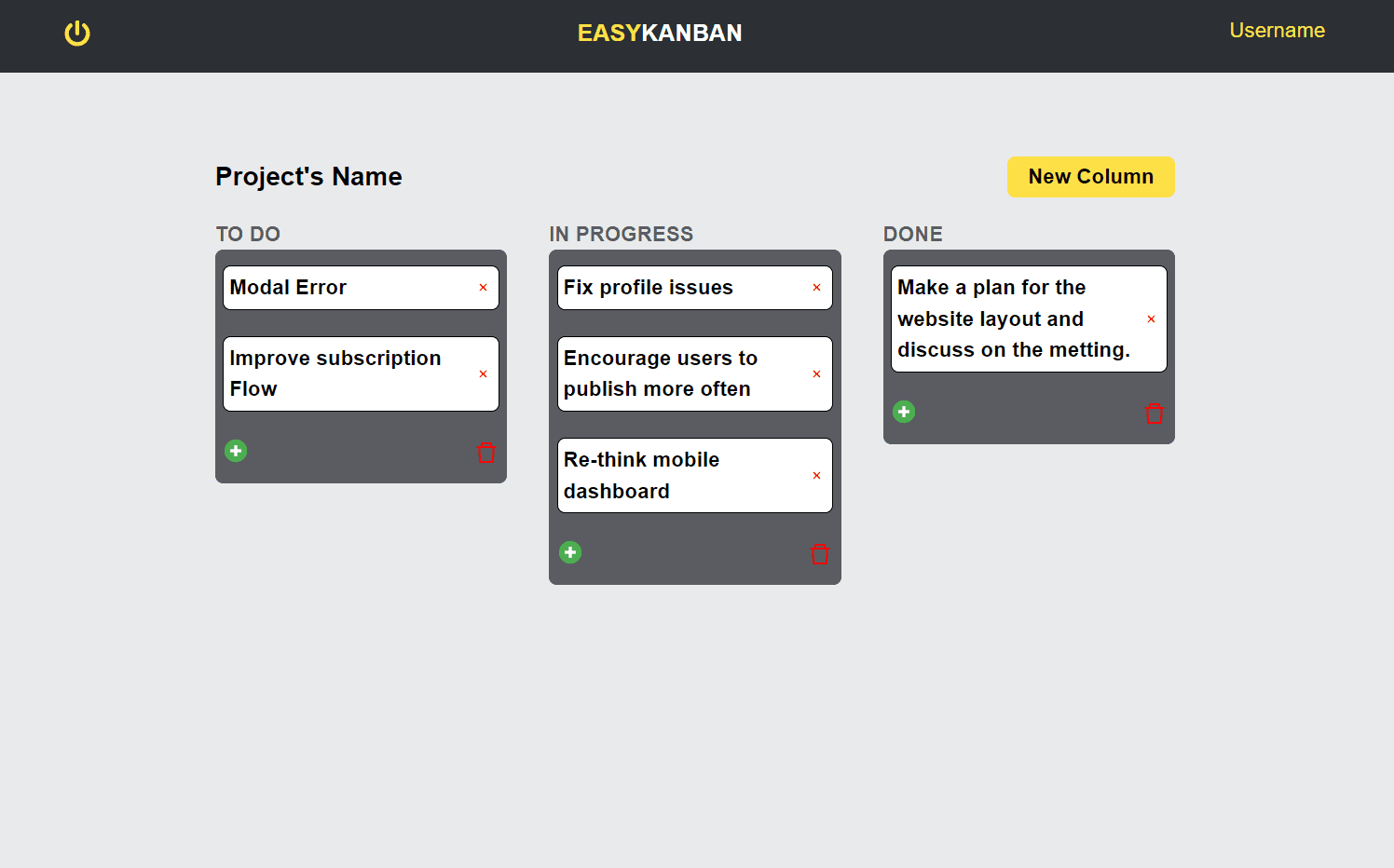Viewport: 1394px width, 868px height.
Task: Remove the Re-think mobile dashboard card
Action: click(816, 476)
